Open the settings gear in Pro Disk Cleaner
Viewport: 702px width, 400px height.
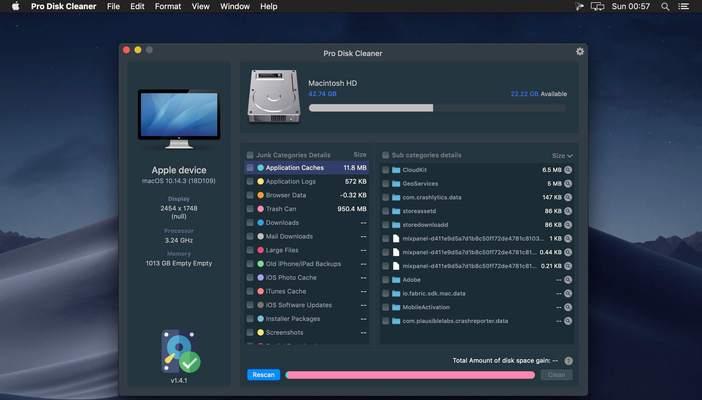pos(580,52)
